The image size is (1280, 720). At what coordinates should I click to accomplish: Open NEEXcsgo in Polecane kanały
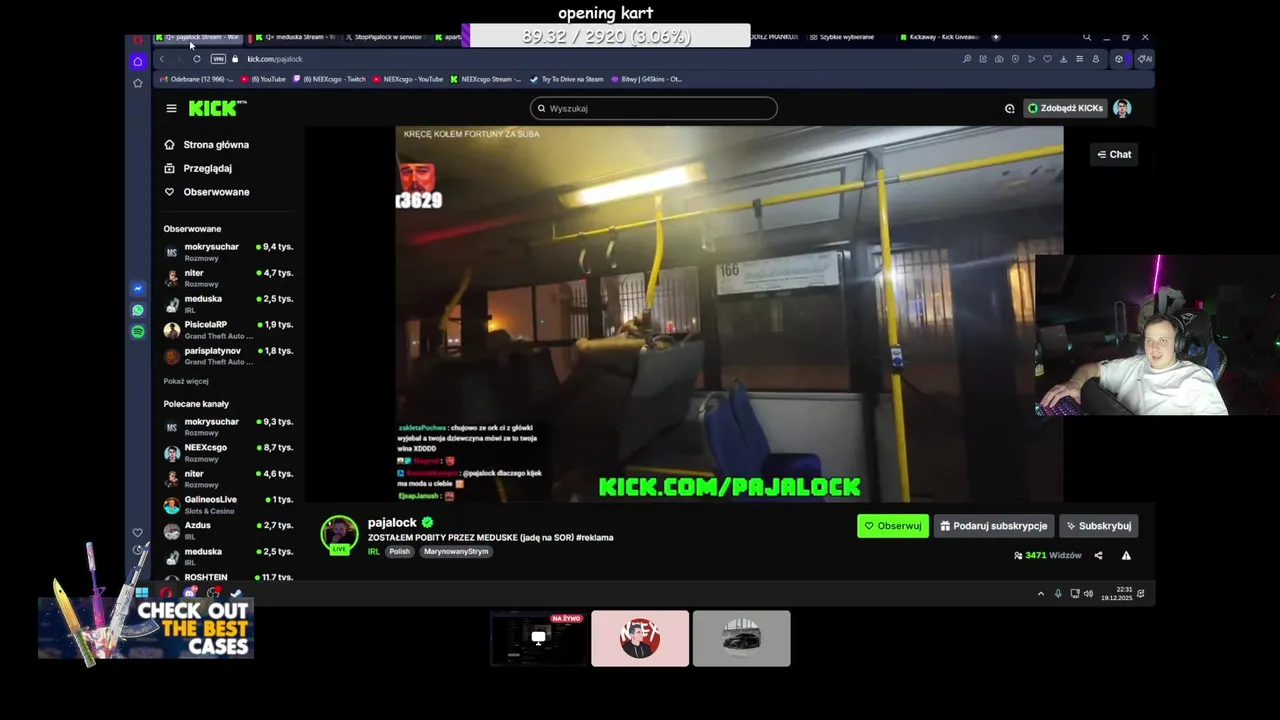(x=228, y=452)
